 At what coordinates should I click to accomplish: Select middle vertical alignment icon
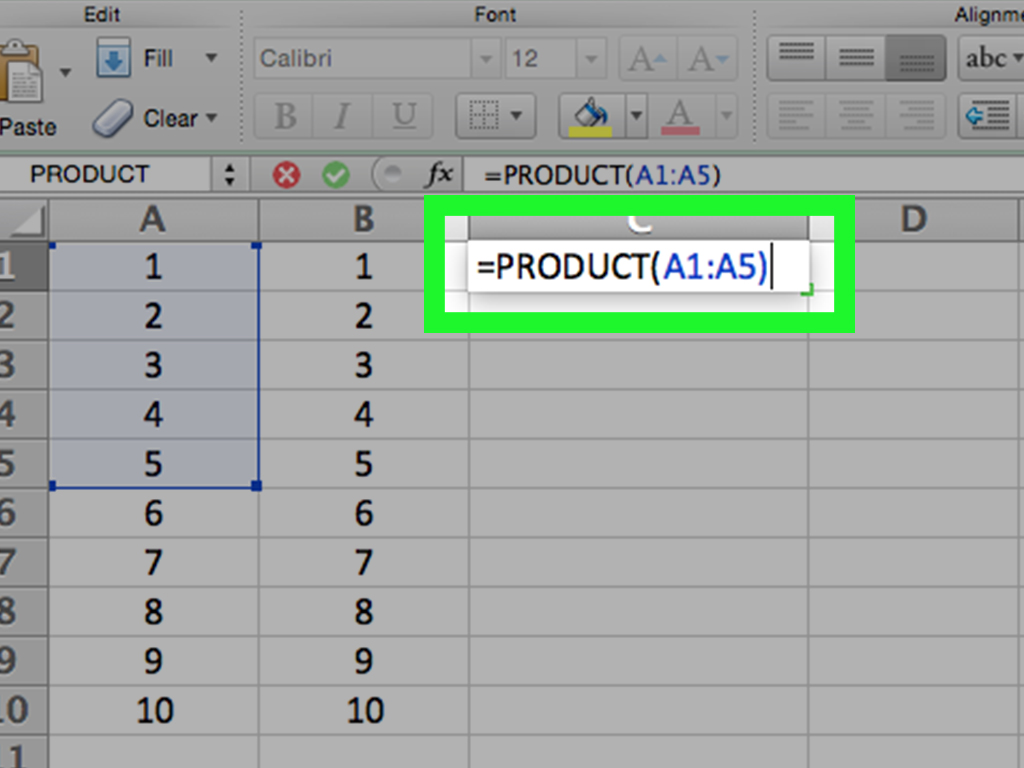click(856, 58)
